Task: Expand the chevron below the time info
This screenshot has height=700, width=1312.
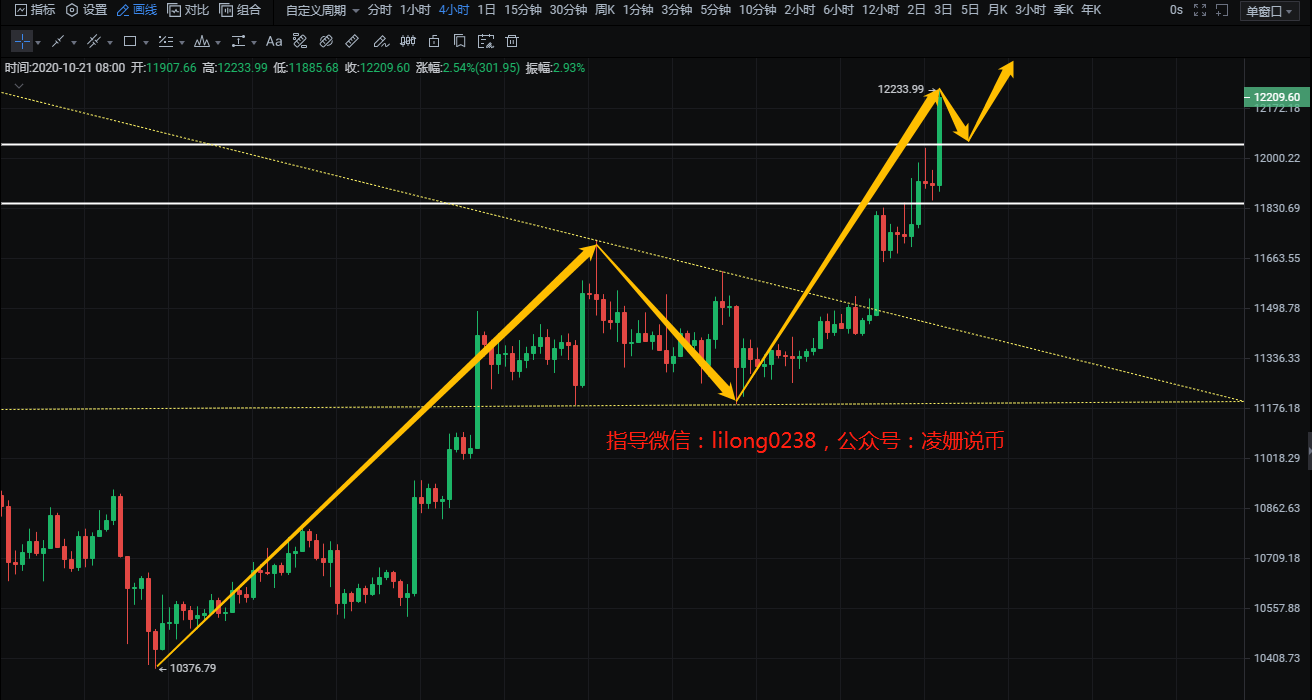Action: click(x=18, y=86)
